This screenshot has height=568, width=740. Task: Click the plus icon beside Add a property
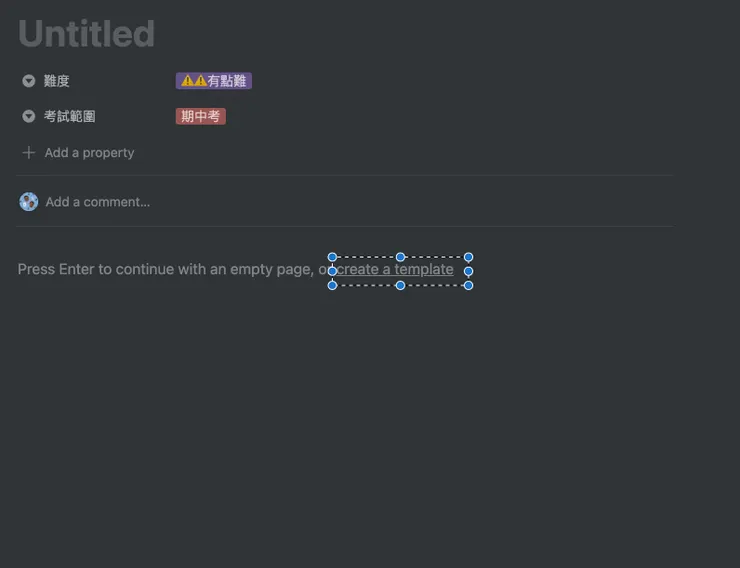[29, 153]
